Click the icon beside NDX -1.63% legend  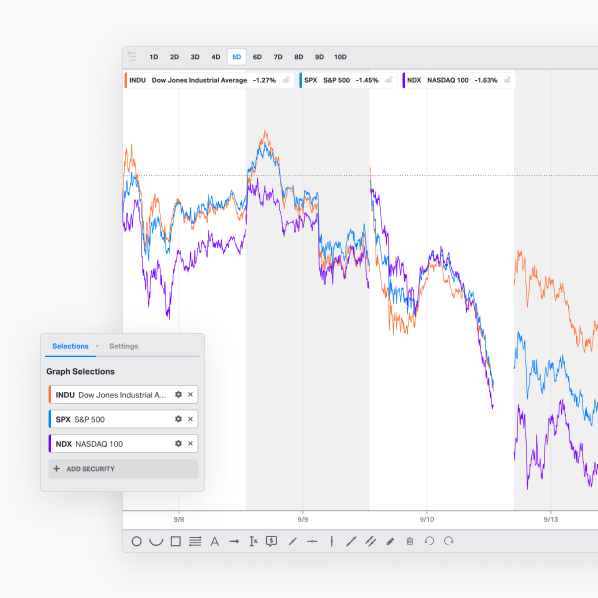tap(507, 80)
